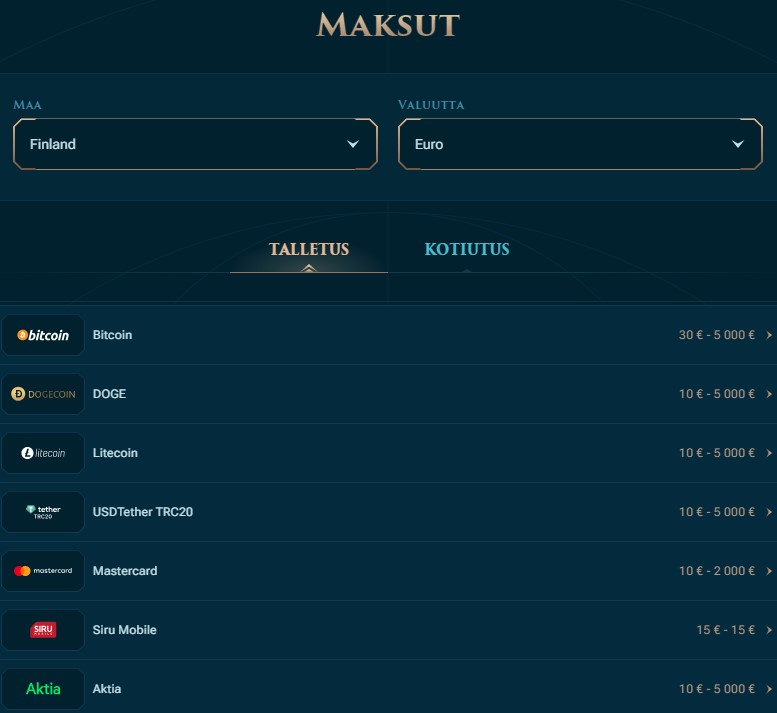Click the Siru Mobile logo icon
The width and height of the screenshot is (777, 713).
(x=43, y=630)
